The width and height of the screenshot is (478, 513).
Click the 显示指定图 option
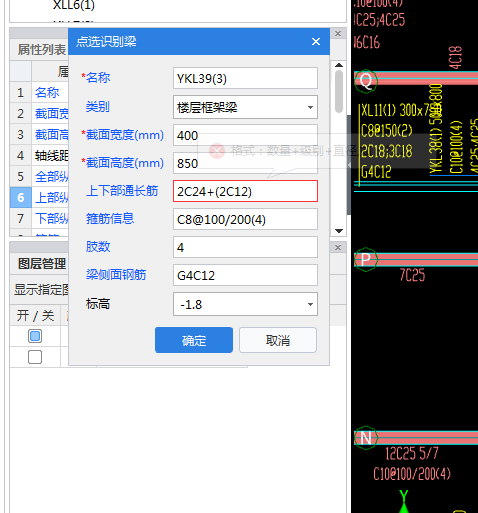tap(41, 289)
